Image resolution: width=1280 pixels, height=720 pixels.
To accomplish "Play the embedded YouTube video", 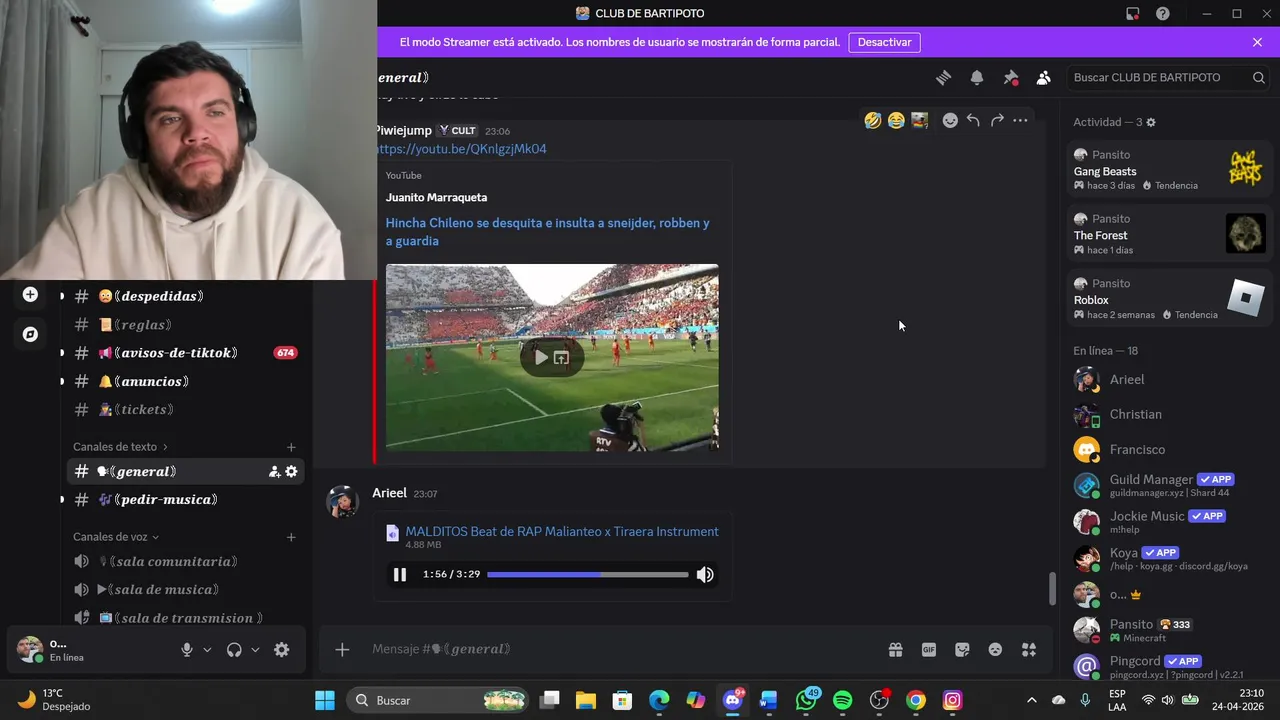I will pyautogui.click(x=541, y=357).
